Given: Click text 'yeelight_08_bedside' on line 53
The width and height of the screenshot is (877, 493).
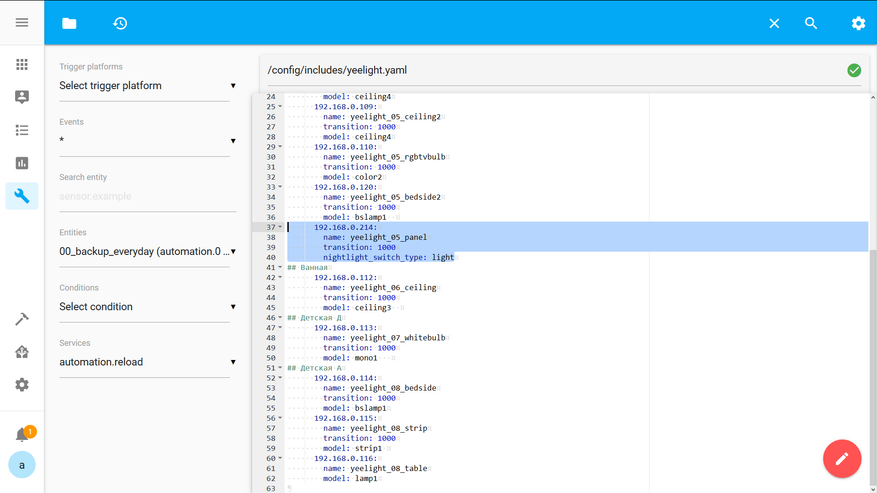Looking at the screenshot, I should point(393,388).
